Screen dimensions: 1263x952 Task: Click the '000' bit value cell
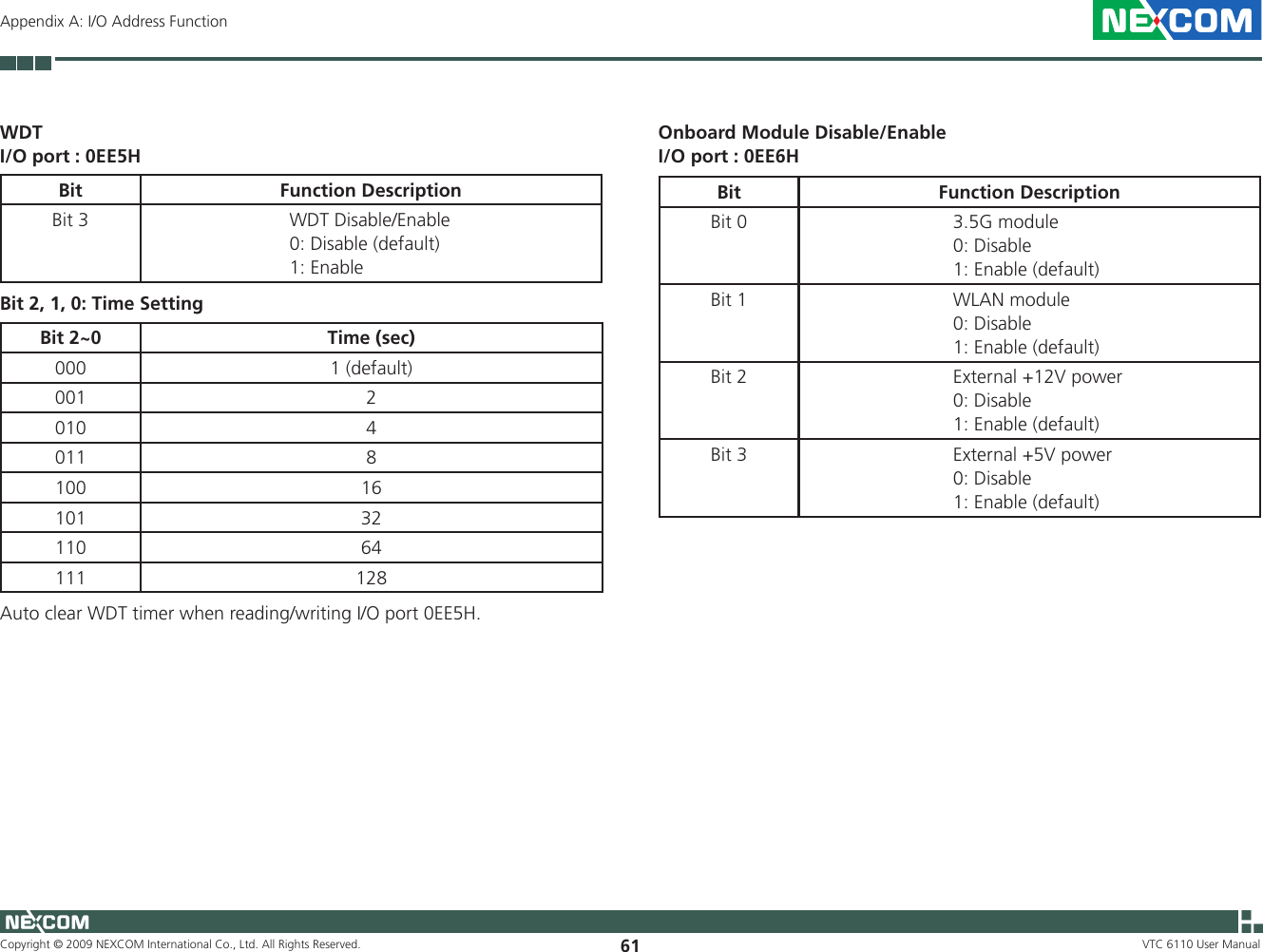pyautogui.click(x=70, y=368)
